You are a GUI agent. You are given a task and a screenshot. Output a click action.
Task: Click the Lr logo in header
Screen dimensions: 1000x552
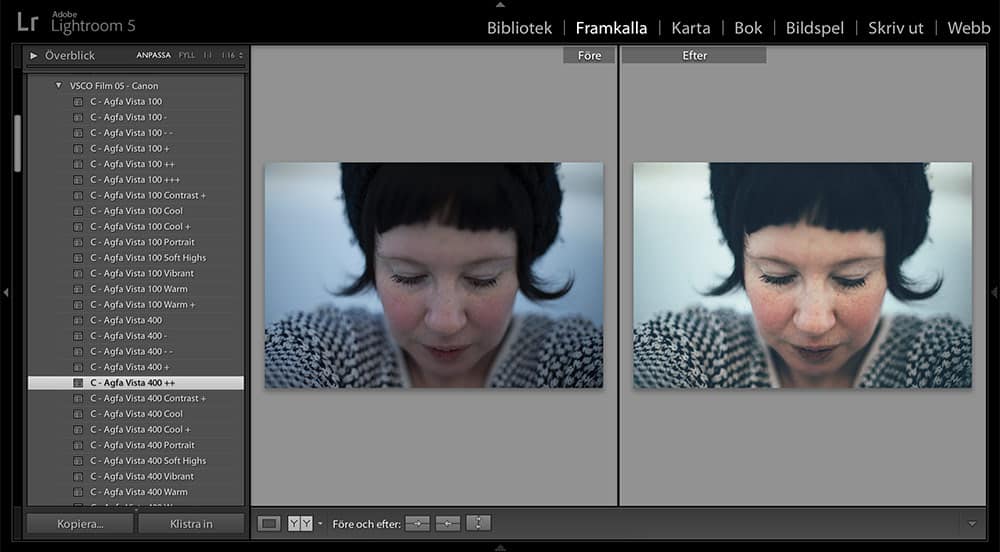[28, 23]
